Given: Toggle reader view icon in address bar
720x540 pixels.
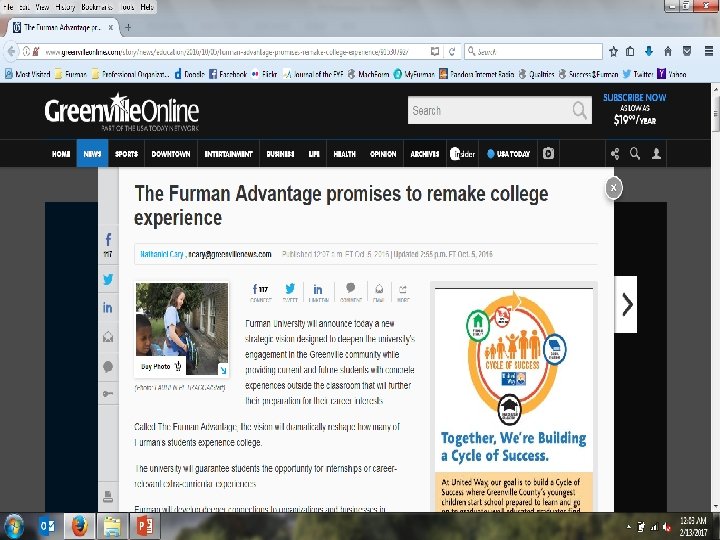Looking at the screenshot, I should click(x=434, y=51).
